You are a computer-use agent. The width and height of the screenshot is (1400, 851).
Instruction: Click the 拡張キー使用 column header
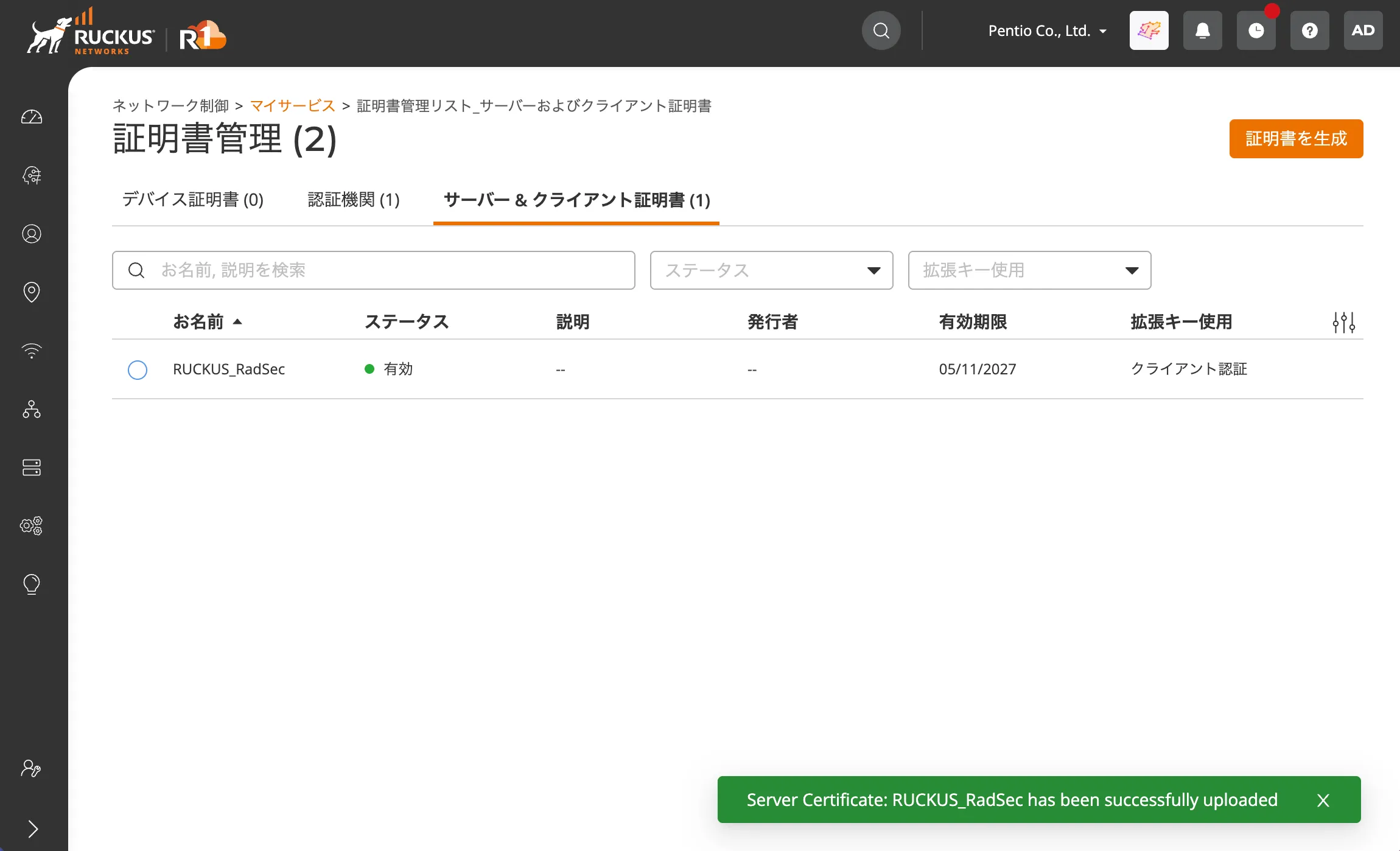[1181, 321]
